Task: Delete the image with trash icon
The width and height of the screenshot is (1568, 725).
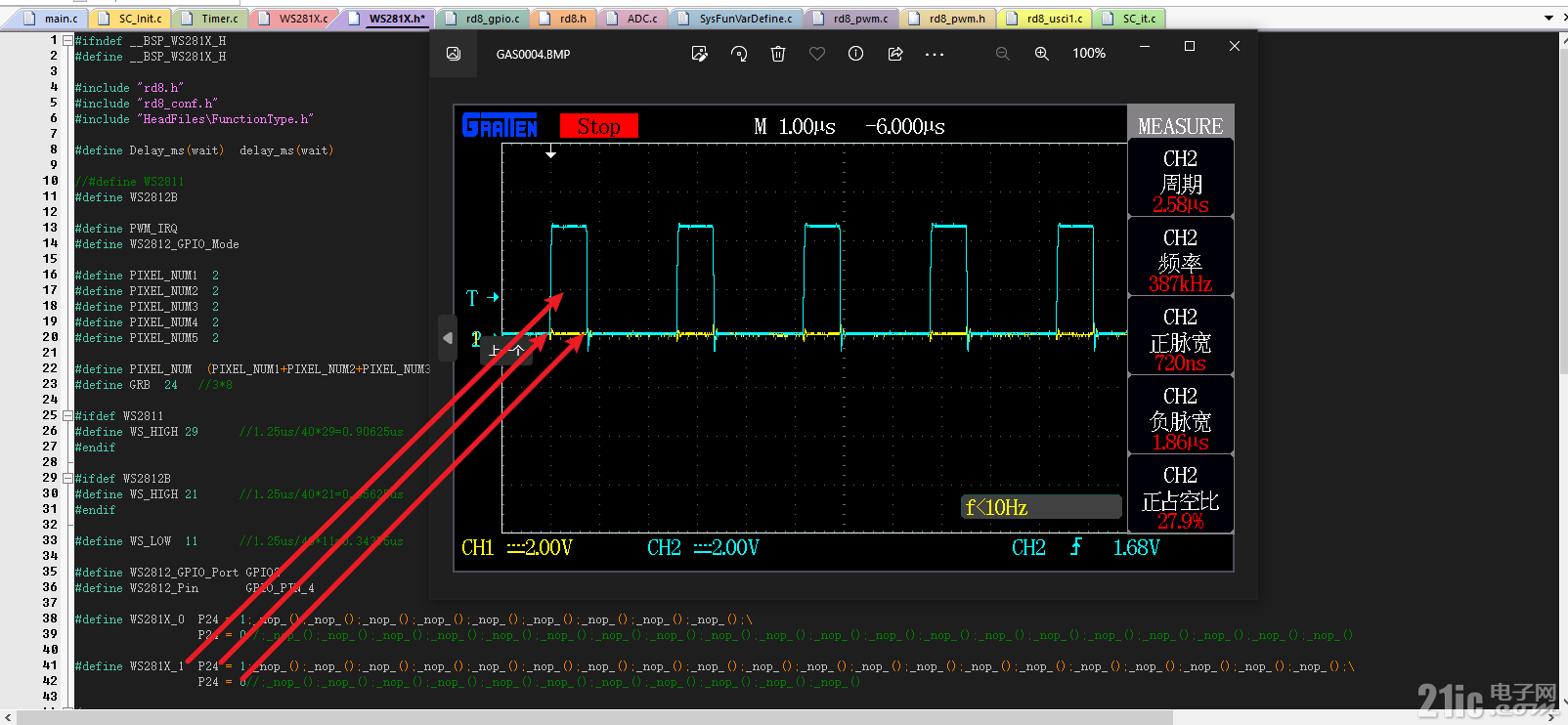Action: point(778,54)
